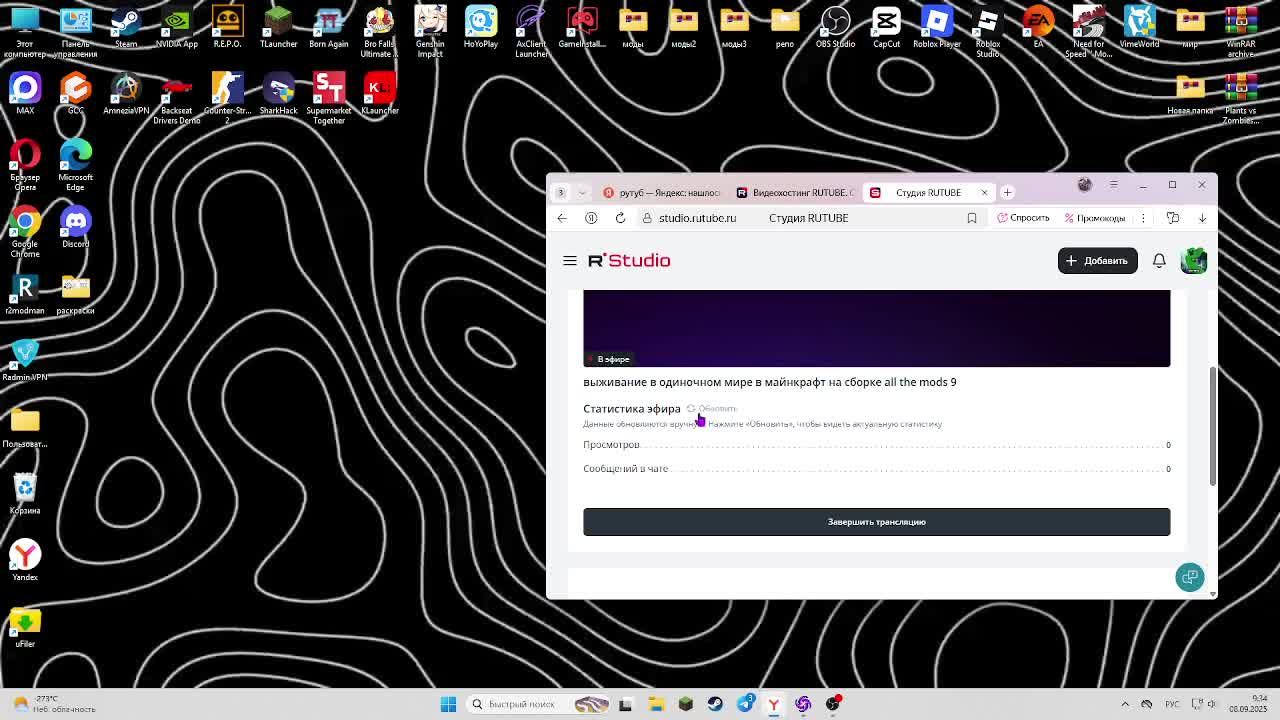The width and height of the screenshot is (1280, 720).
Task: Expand the browser tab list chevron
Action: pos(582,192)
